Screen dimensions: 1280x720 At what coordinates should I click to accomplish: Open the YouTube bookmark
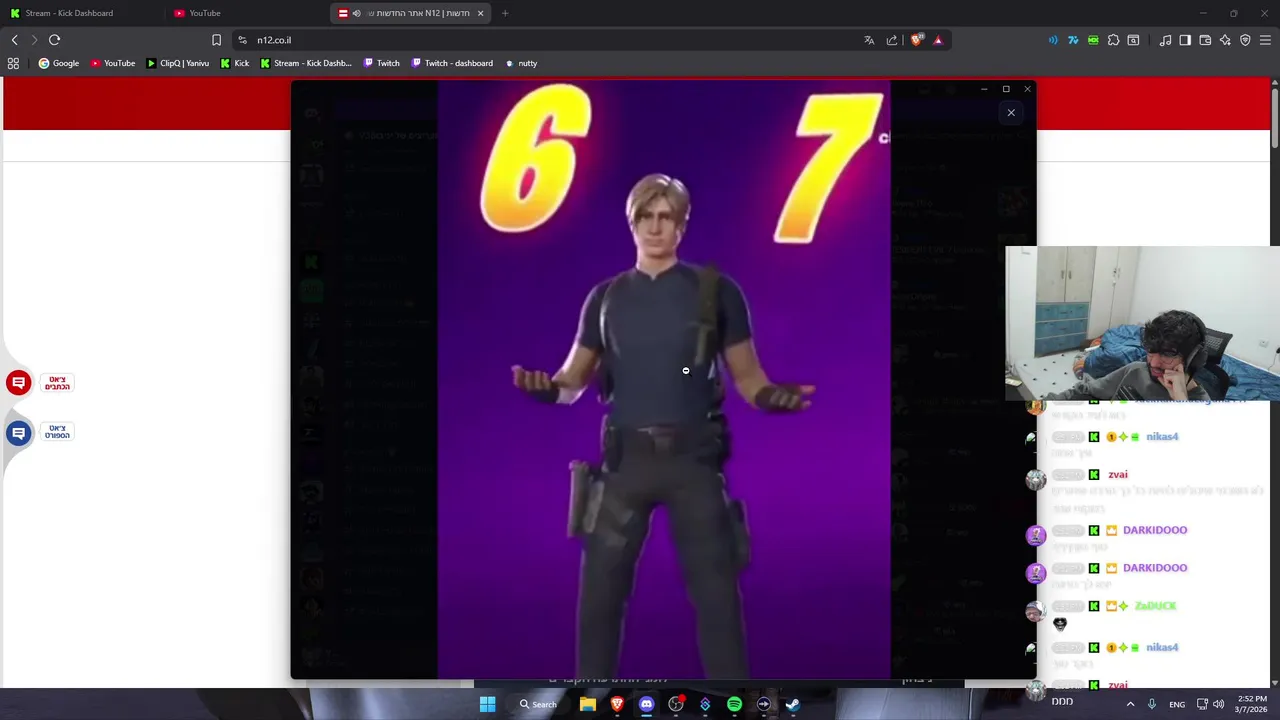click(113, 63)
